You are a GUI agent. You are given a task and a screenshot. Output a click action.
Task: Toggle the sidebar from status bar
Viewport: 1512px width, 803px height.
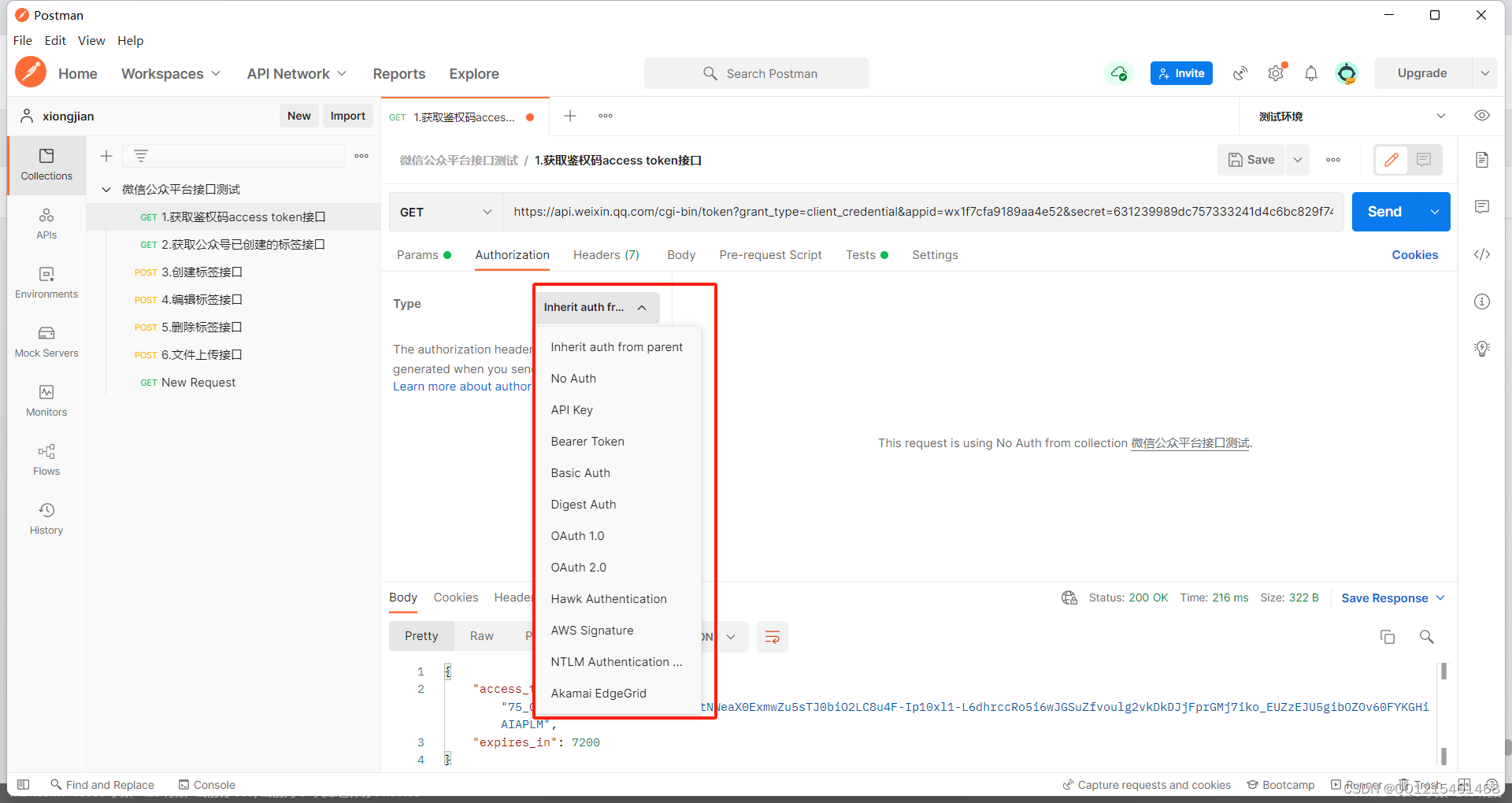click(x=24, y=785)
